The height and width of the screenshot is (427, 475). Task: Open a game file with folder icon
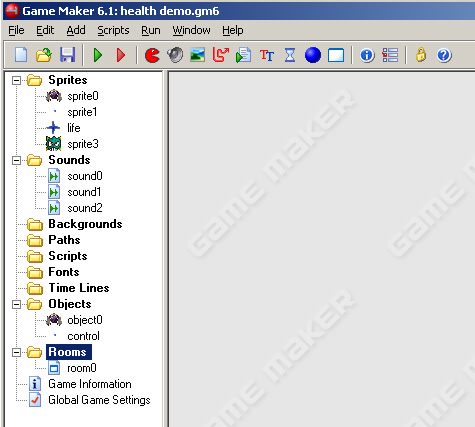tap(44, 55)
